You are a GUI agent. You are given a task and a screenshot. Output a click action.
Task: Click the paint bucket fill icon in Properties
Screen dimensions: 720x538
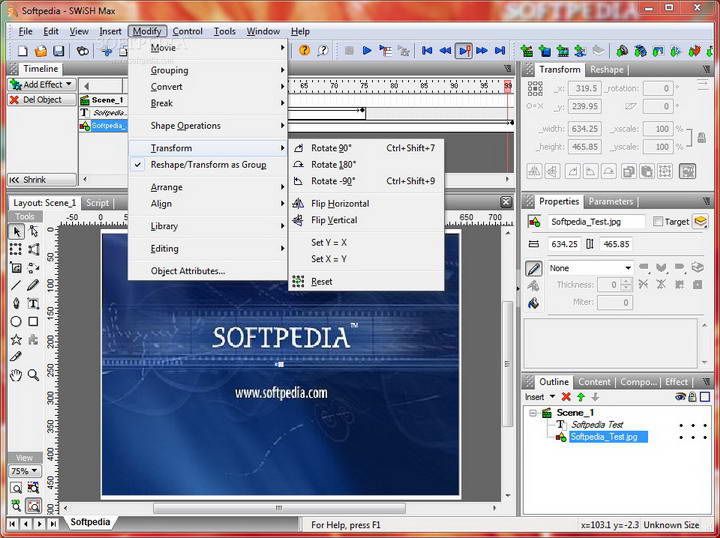[x=534, y=303]
